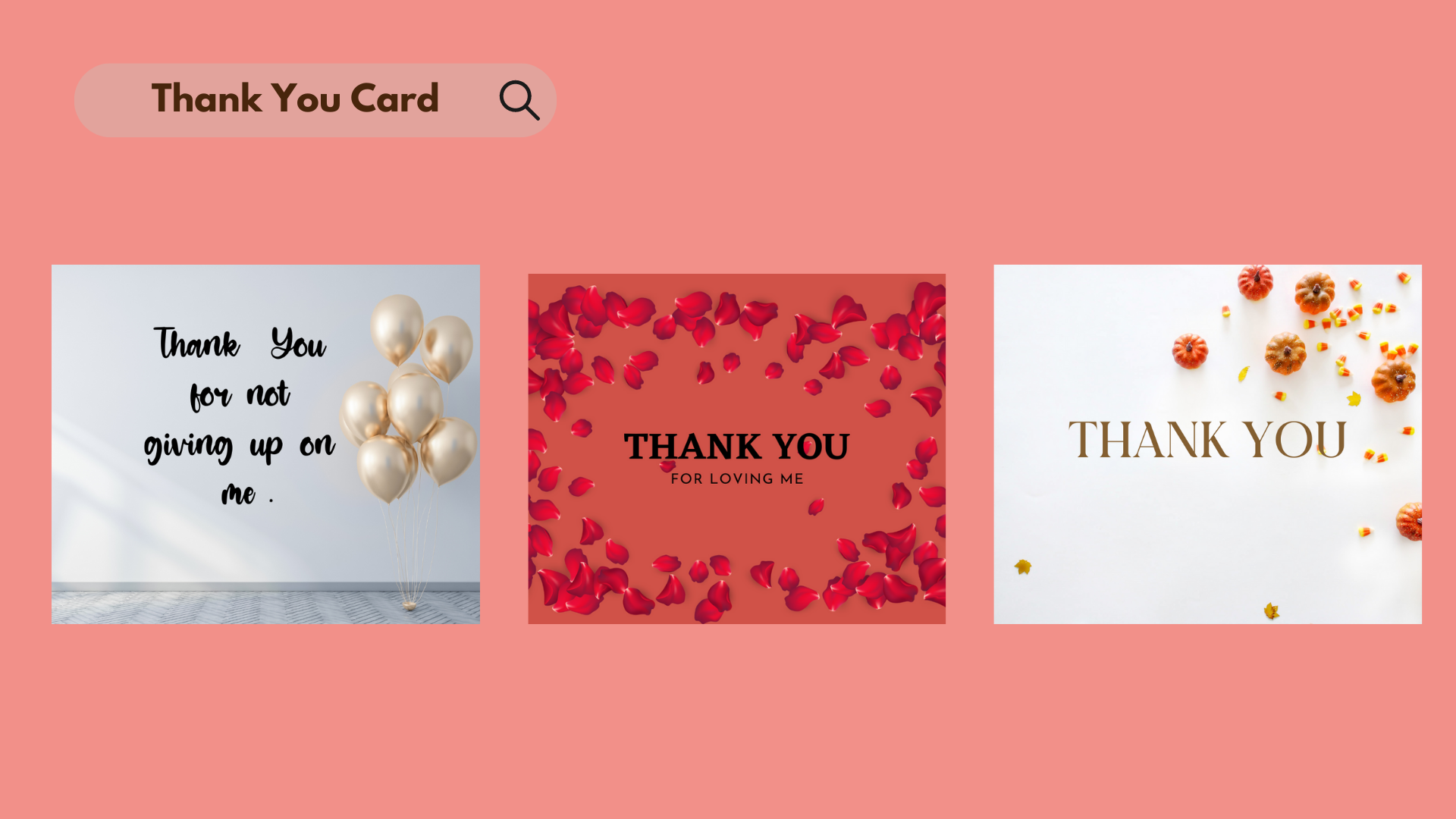The height and width of the screenshot is (819, 1456).
Task: Click the FOR LOVING ME subtitle
Action: 737,479
